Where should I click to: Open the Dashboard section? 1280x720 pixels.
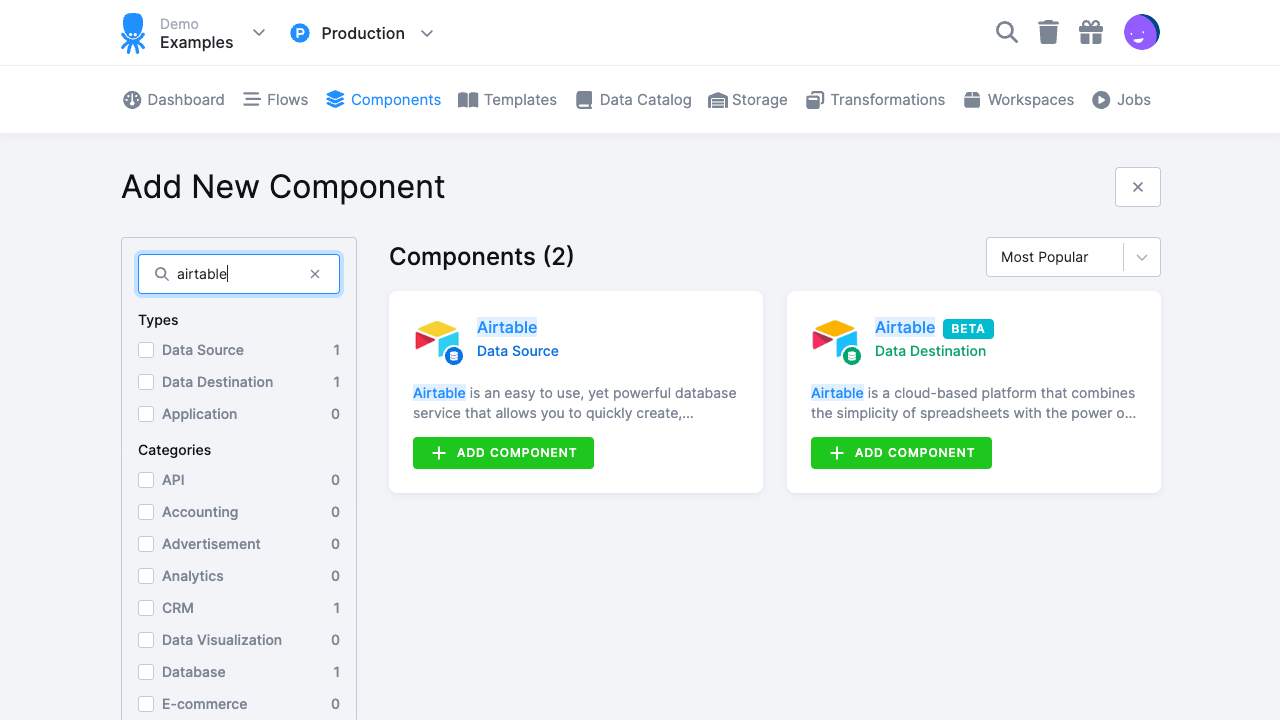coord(173,99)
